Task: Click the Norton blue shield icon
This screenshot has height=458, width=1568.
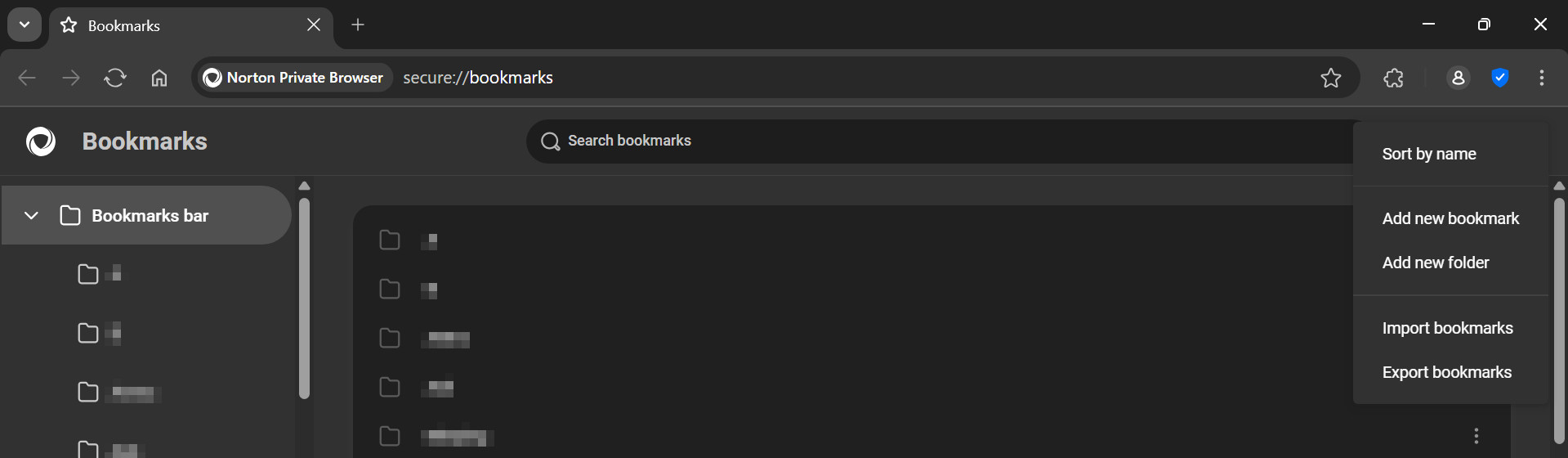Action: click(1500, 78)
